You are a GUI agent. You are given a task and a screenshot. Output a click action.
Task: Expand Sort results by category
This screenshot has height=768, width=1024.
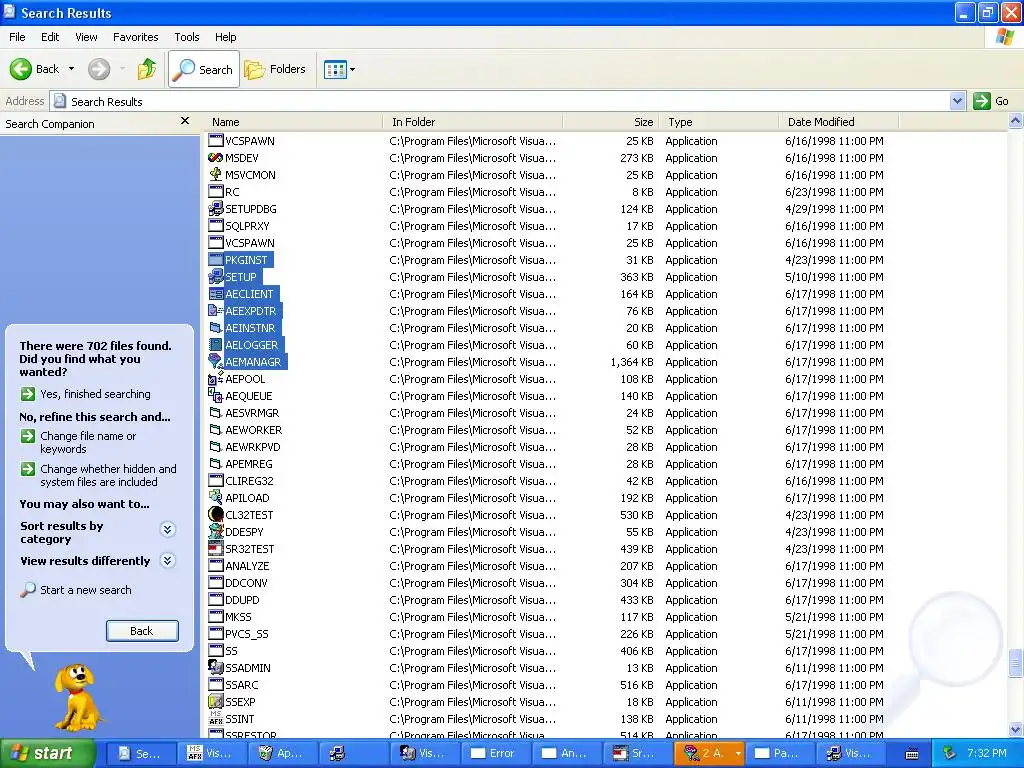pos(168,529)
